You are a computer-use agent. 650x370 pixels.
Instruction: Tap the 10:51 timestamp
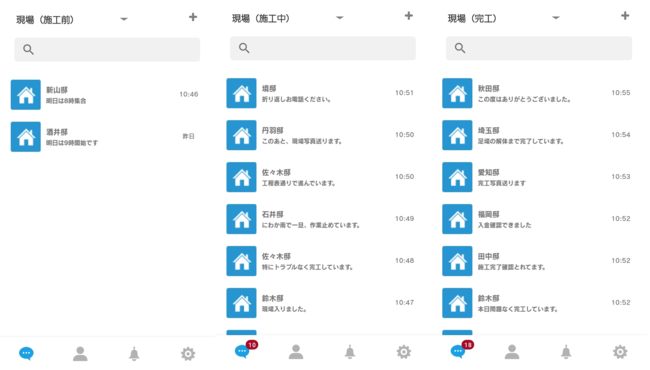click(x=405, y=93)
